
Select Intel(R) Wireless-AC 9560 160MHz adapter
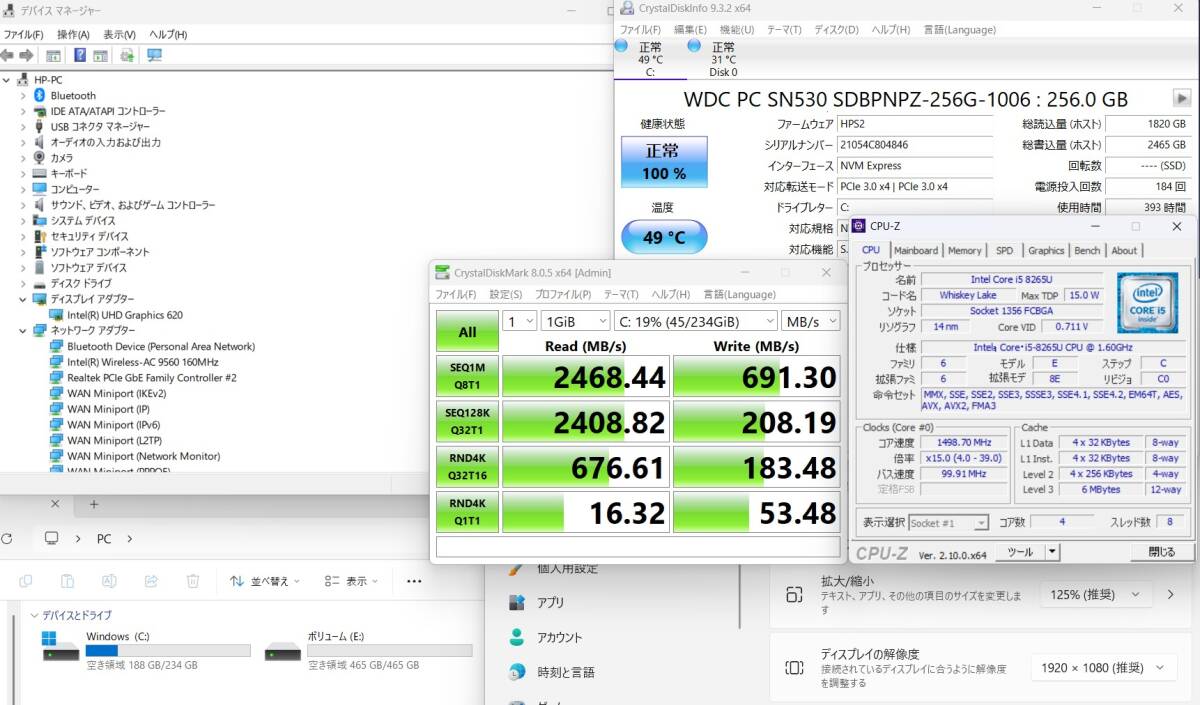click(x=142, y=362)
